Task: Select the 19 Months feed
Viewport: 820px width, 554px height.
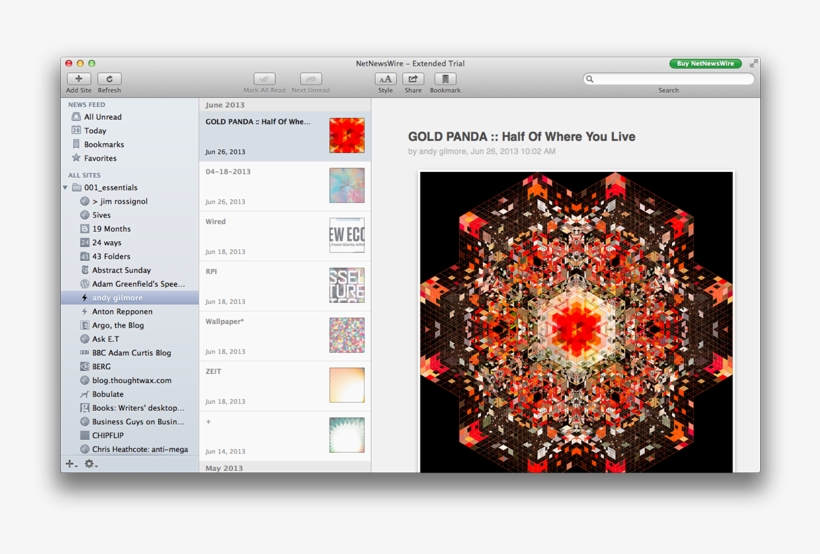Action: (130, 229)
